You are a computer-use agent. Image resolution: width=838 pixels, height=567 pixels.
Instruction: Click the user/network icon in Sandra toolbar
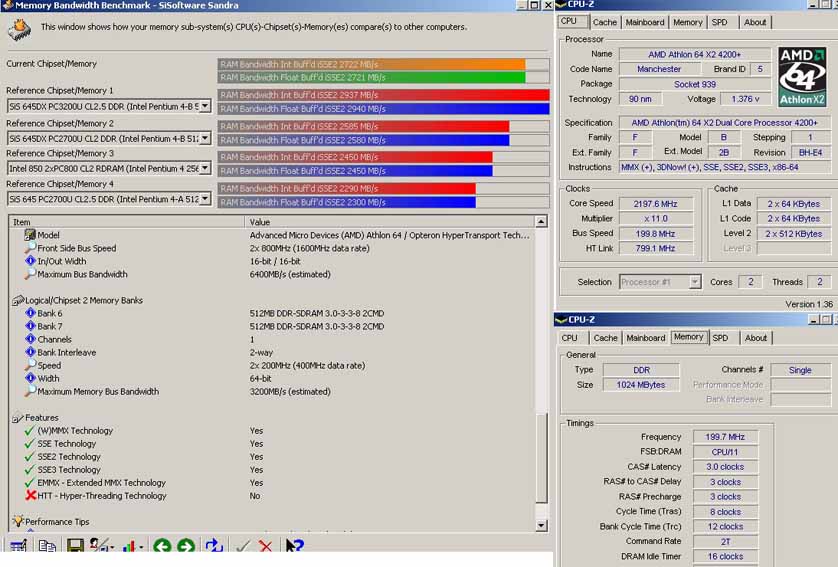99,546
